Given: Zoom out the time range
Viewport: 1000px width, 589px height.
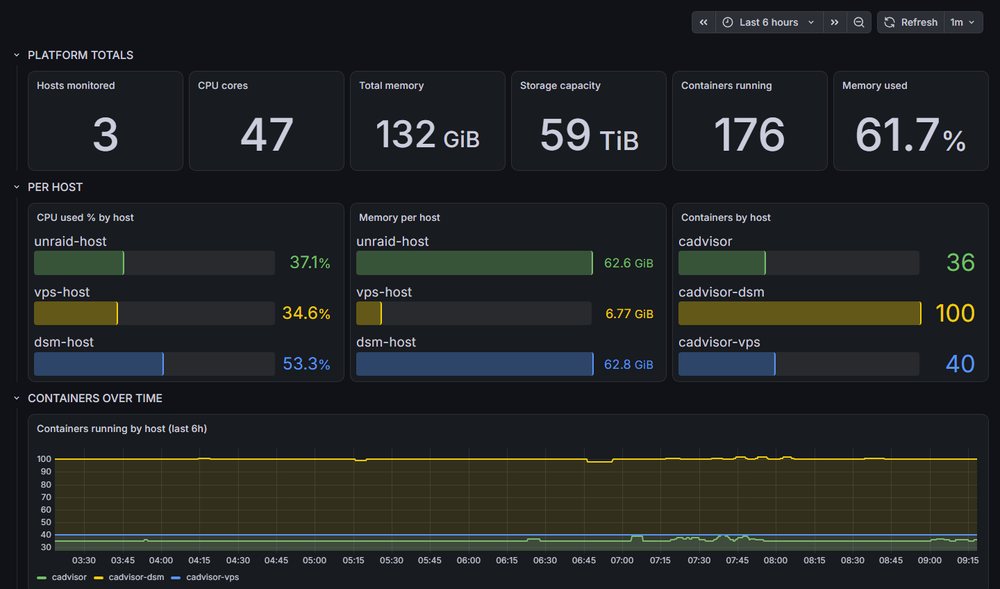Looking at the screenshot, I should point(859,22).
